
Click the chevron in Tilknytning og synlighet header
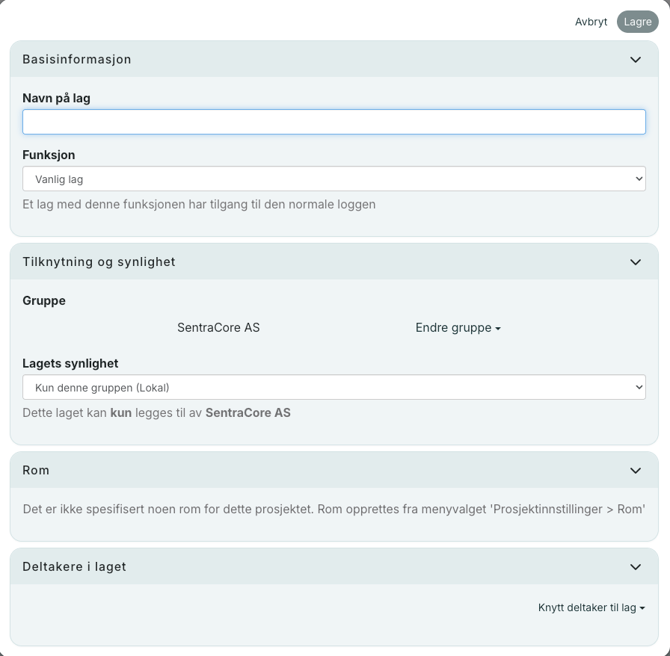(635, 262)
